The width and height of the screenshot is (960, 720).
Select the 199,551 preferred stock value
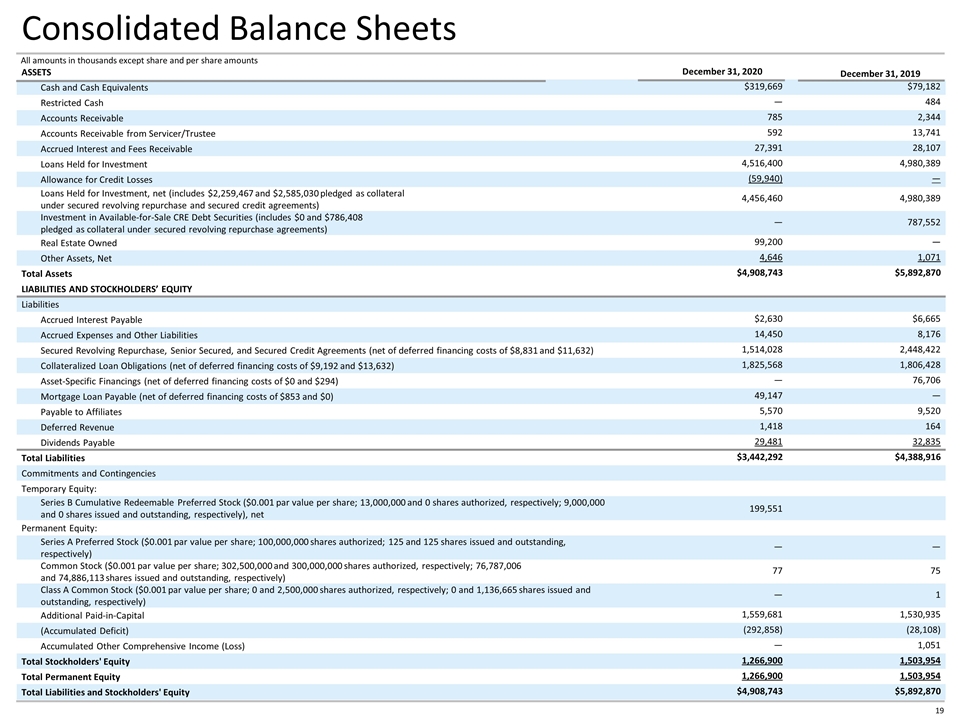point(765,509)
